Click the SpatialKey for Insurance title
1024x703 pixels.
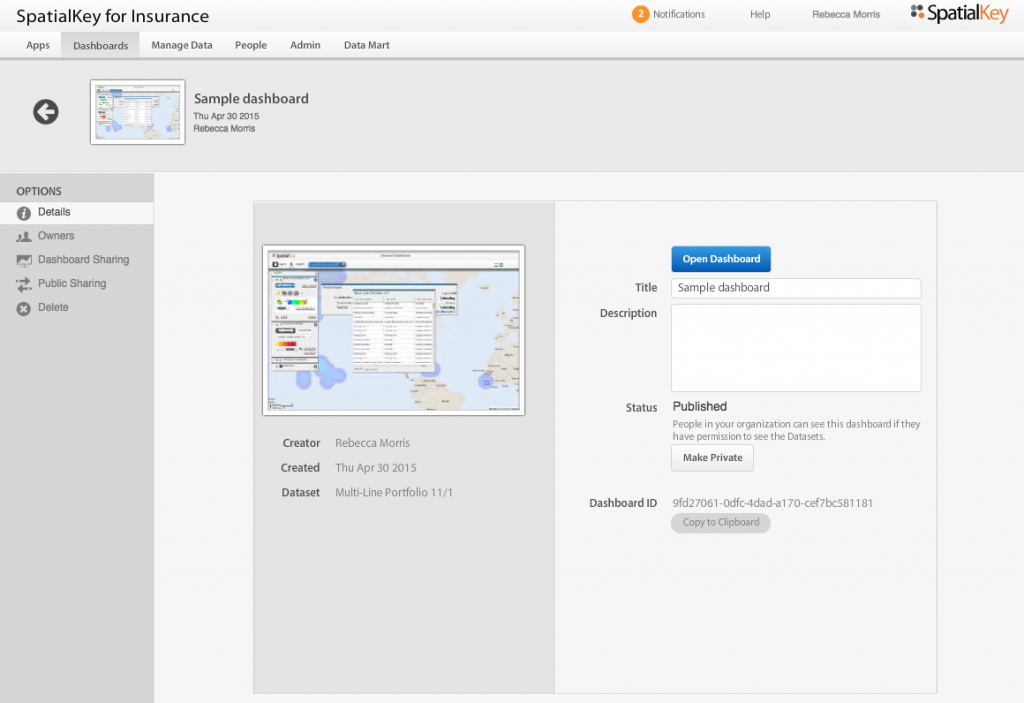click(113, 16)
